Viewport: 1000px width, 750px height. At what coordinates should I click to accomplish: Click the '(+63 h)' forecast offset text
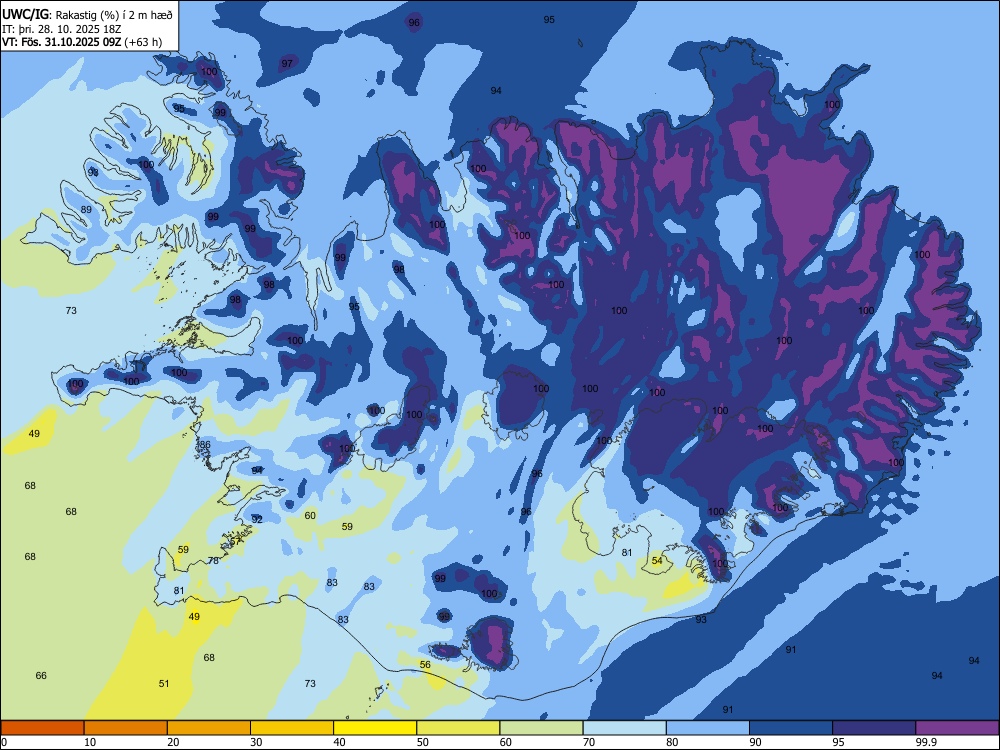click(x=143, y=43)
